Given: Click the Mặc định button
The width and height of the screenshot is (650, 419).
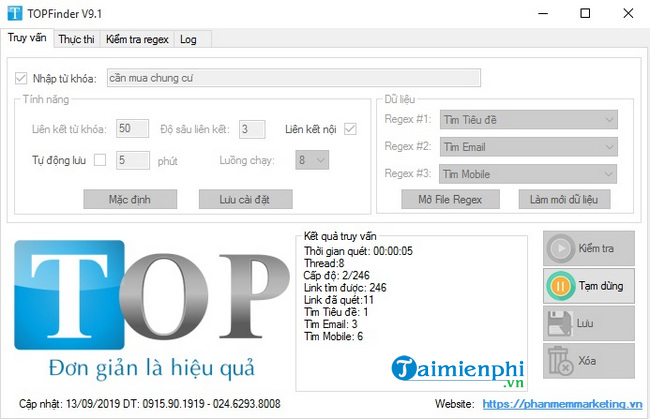Looking at the screenshot, I should (x=130, y=199).
